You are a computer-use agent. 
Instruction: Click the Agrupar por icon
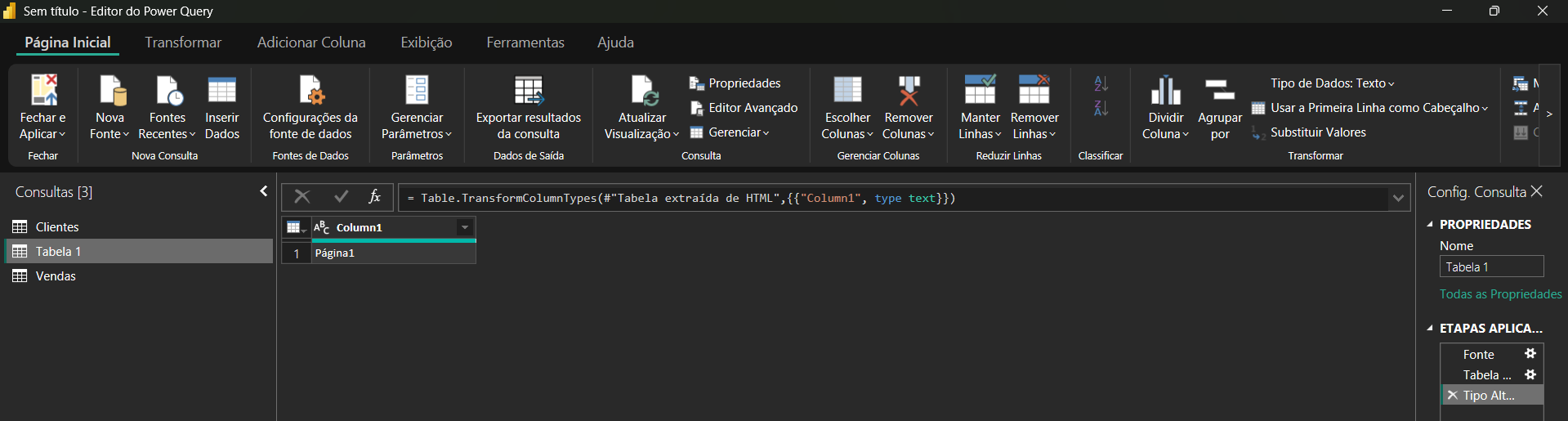pos(1219,91)
